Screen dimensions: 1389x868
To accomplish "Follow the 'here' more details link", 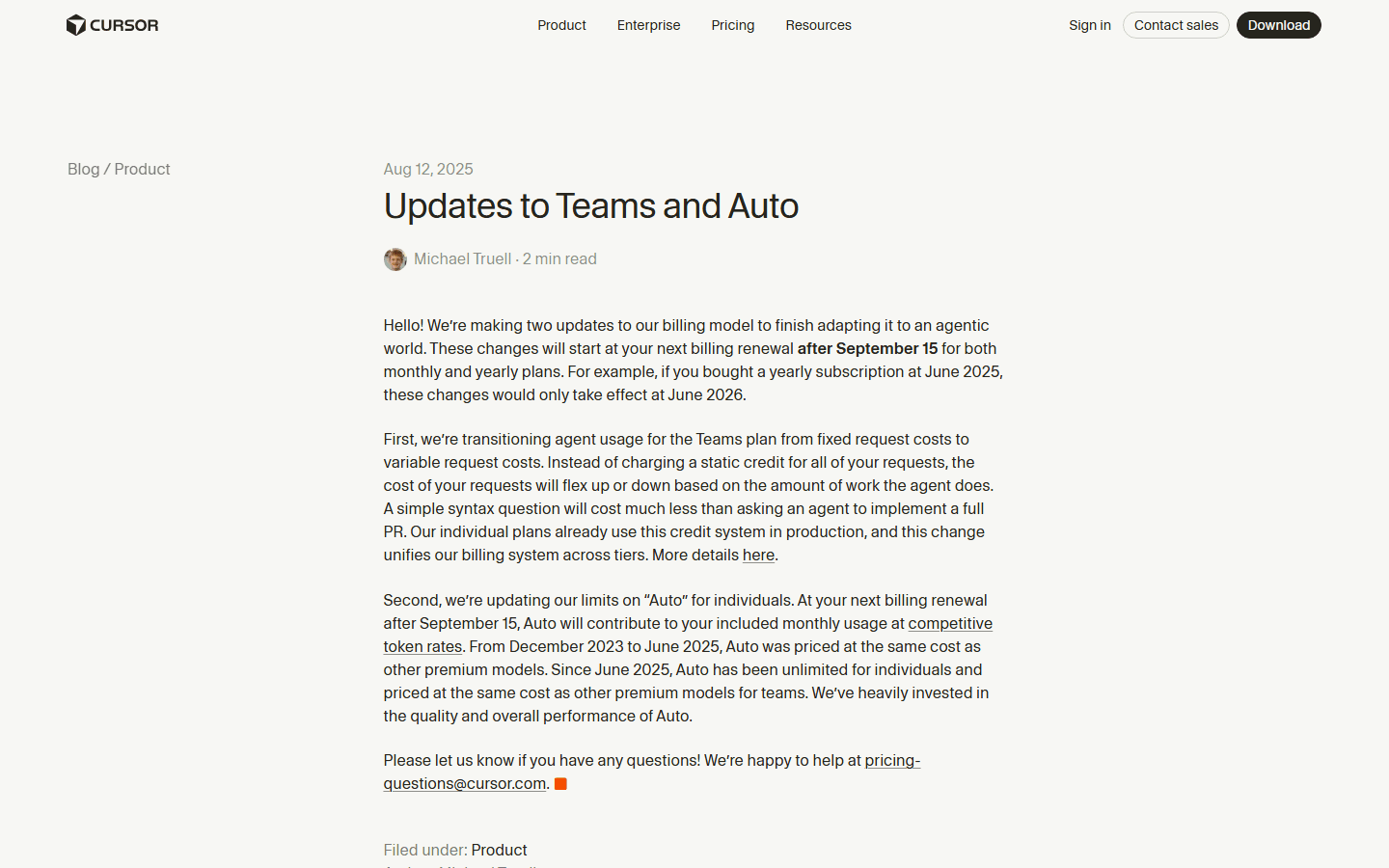I will coord(758,555).
